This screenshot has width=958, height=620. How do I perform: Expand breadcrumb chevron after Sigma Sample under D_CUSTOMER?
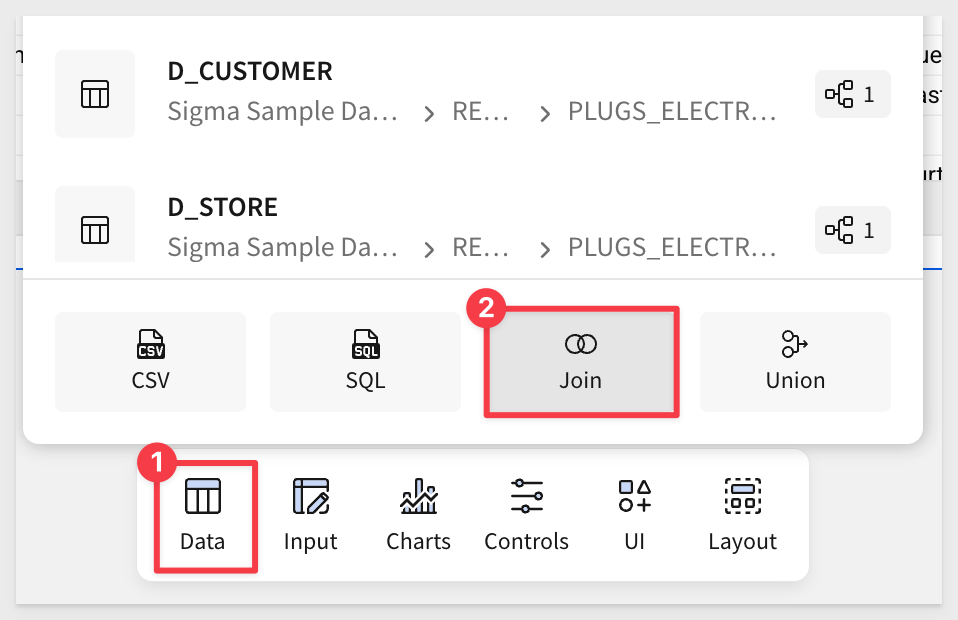(x=429, y=113)
